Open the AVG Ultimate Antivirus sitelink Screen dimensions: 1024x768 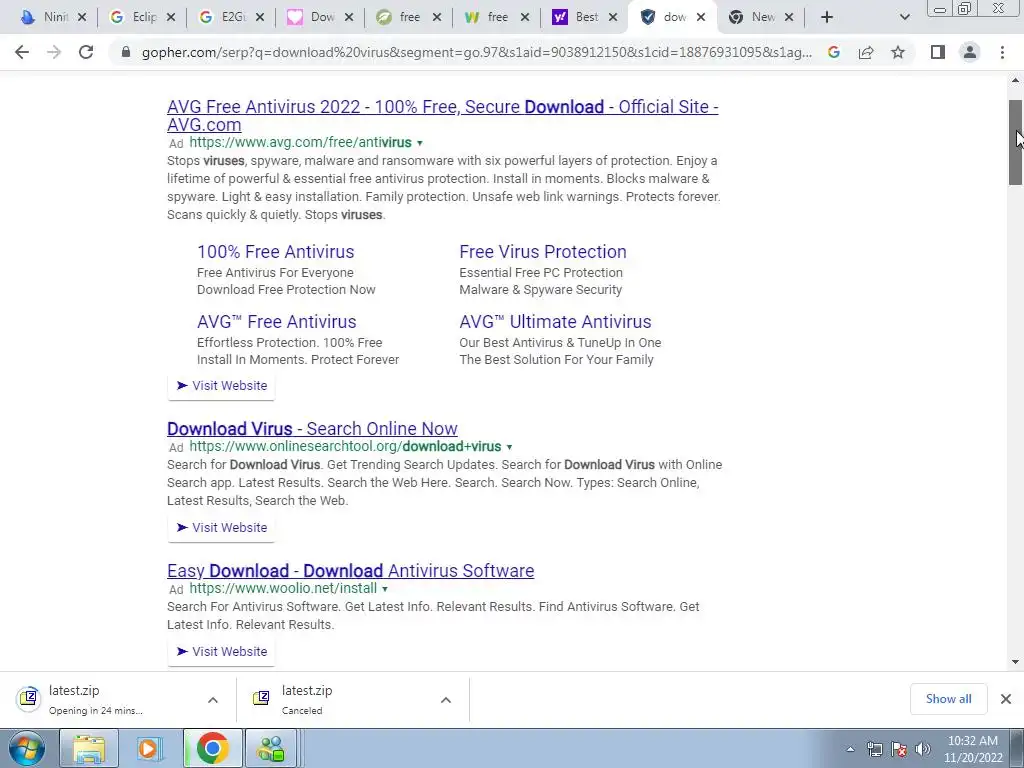[x=555, y=321]
